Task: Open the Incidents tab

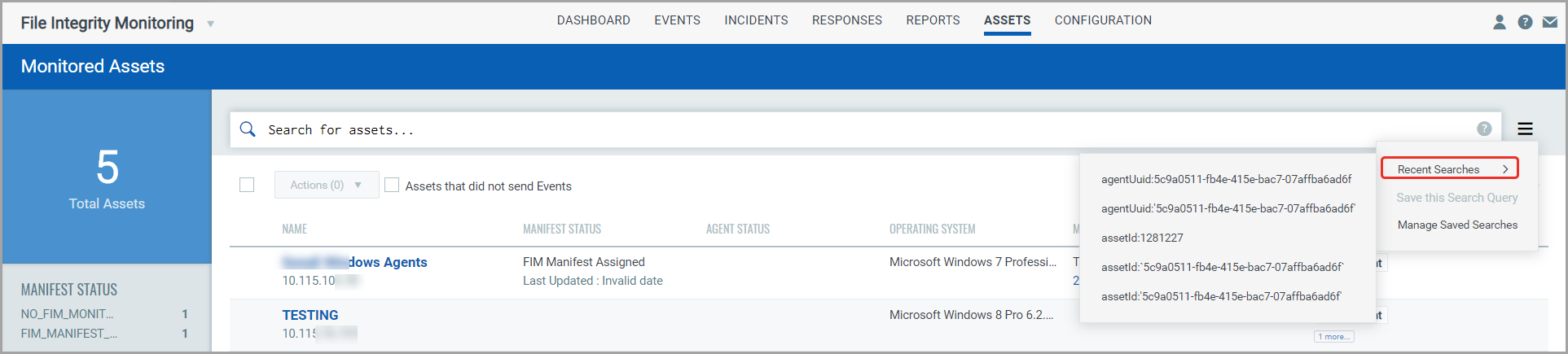Action: coord(756,20)
